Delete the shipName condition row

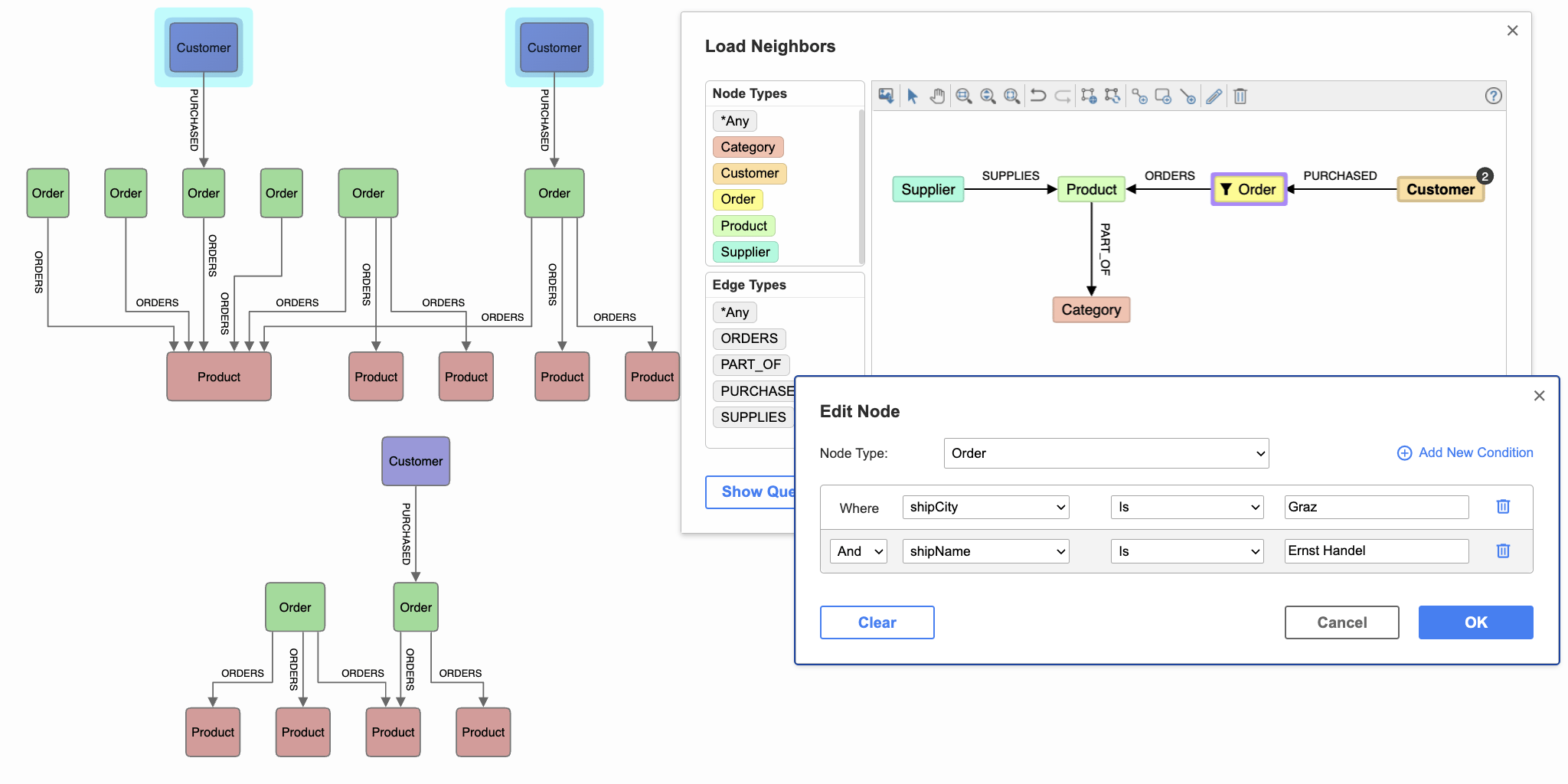click(1503, 550)
